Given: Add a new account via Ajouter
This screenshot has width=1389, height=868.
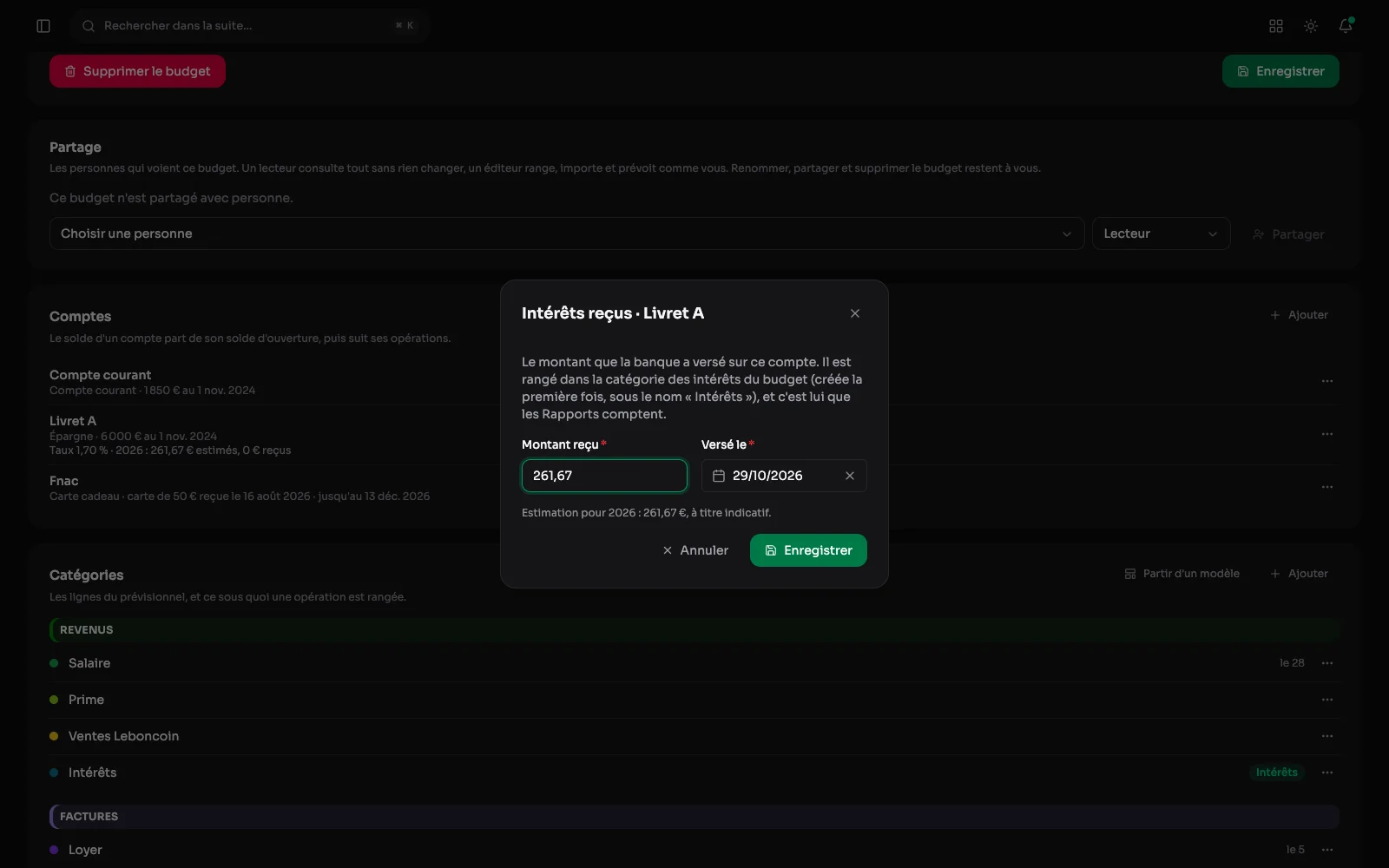Looking at the screenshot, I should pyautogui.click(x=1299, y=315).
